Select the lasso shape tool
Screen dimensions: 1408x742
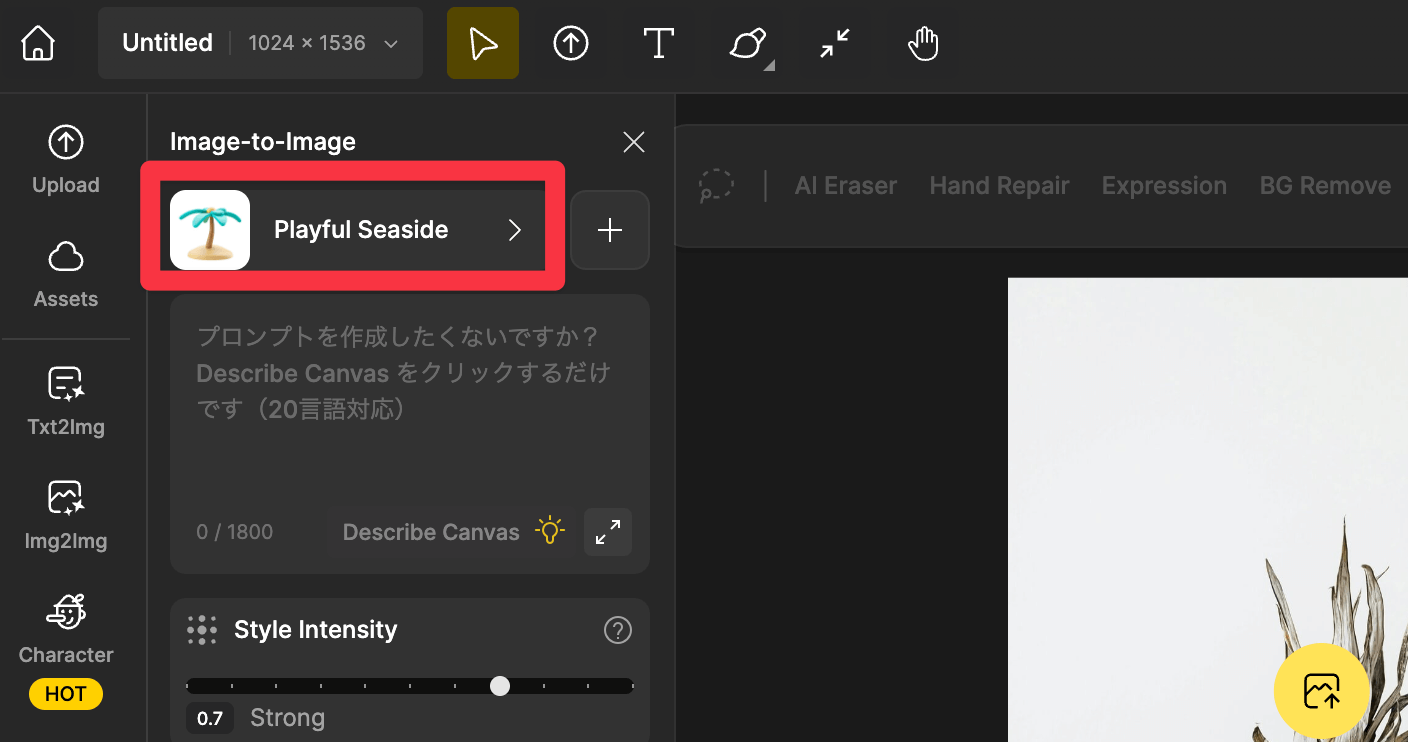(x=747, y=43)
